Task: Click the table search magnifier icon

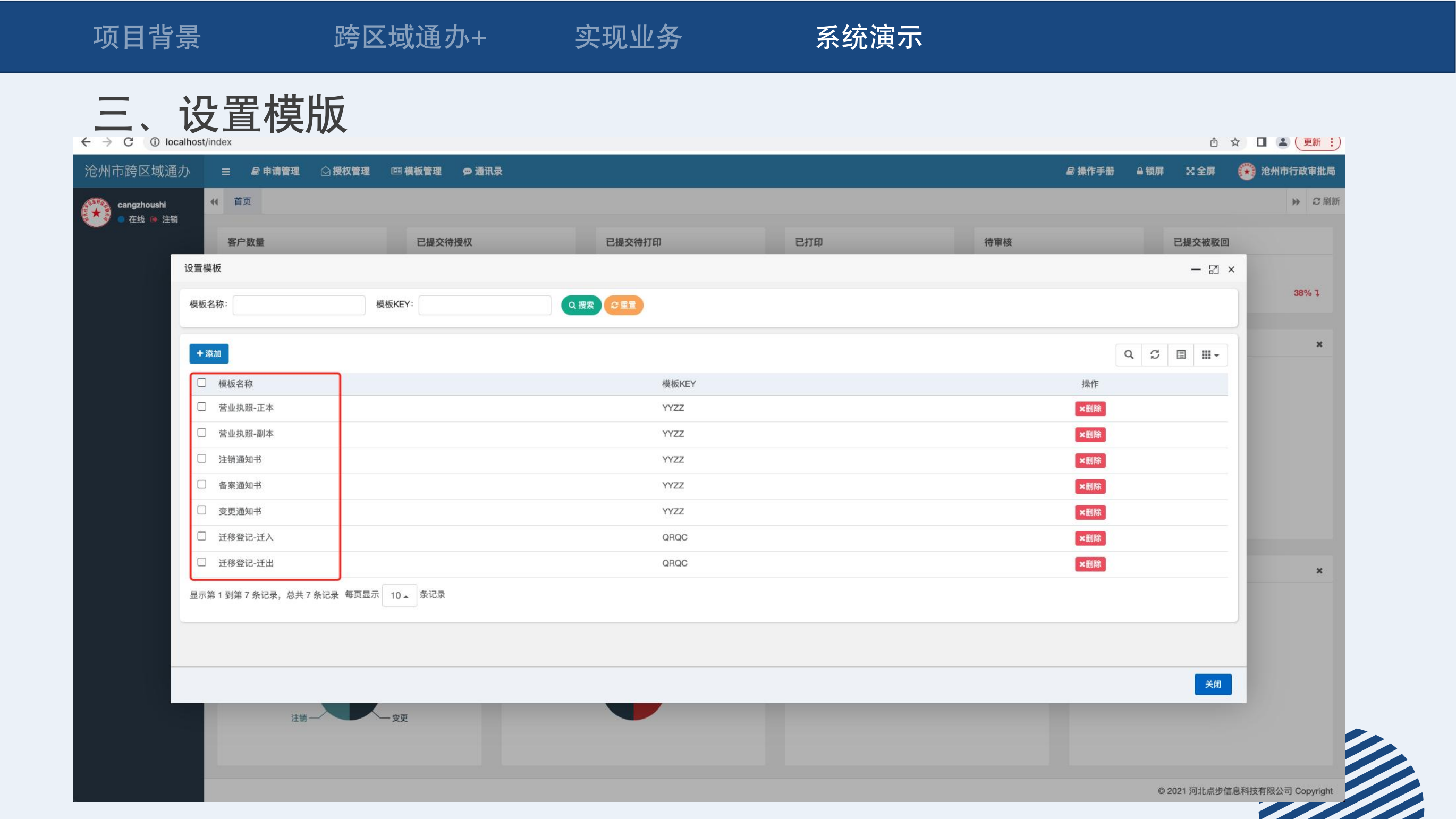Action: click(x=1129, y=354)
